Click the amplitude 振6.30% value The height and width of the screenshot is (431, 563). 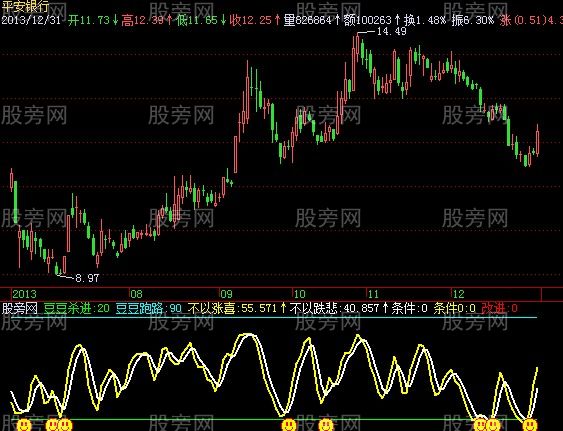click(473, 20)
